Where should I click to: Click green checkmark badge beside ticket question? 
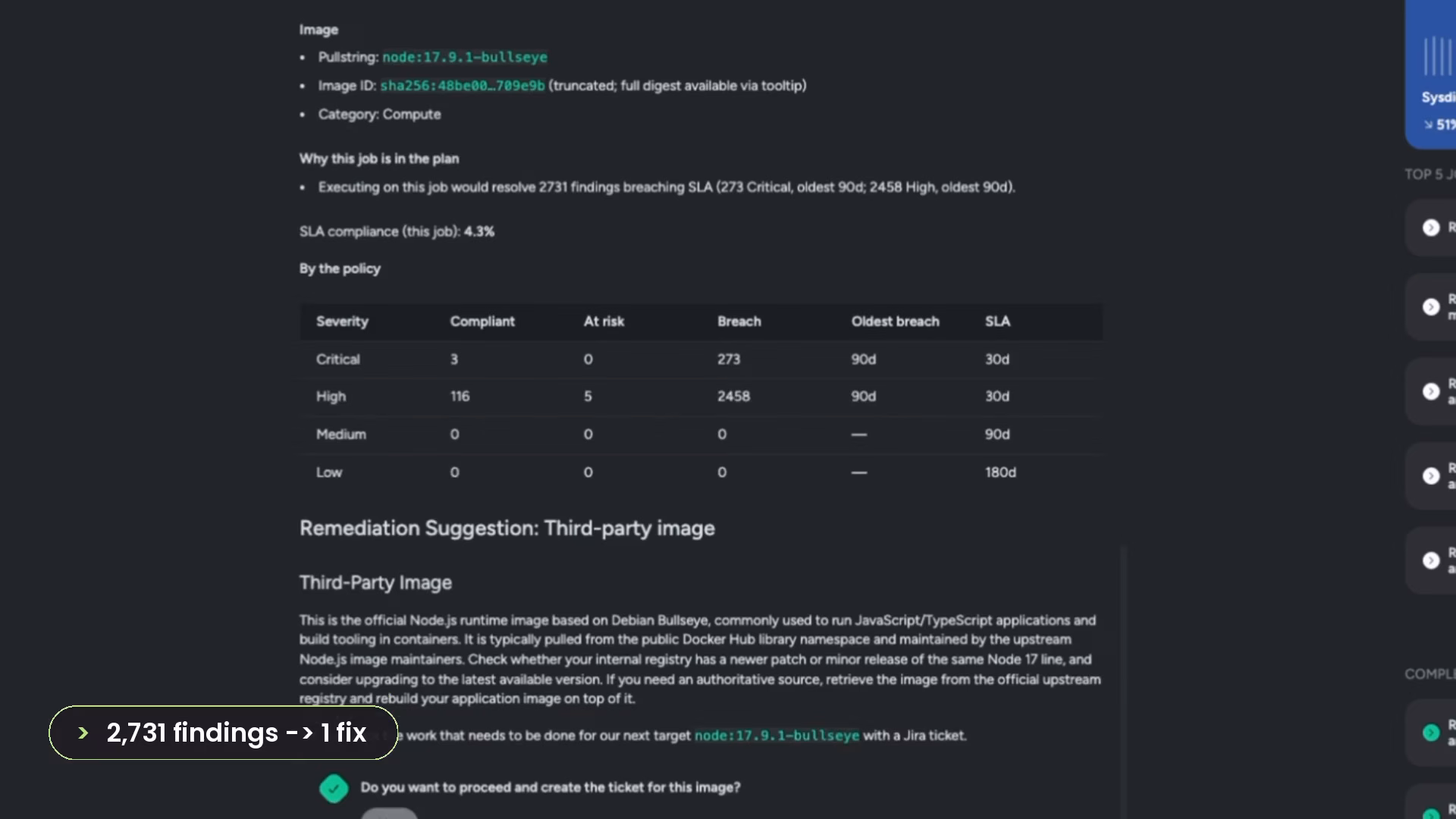(334, 788)
